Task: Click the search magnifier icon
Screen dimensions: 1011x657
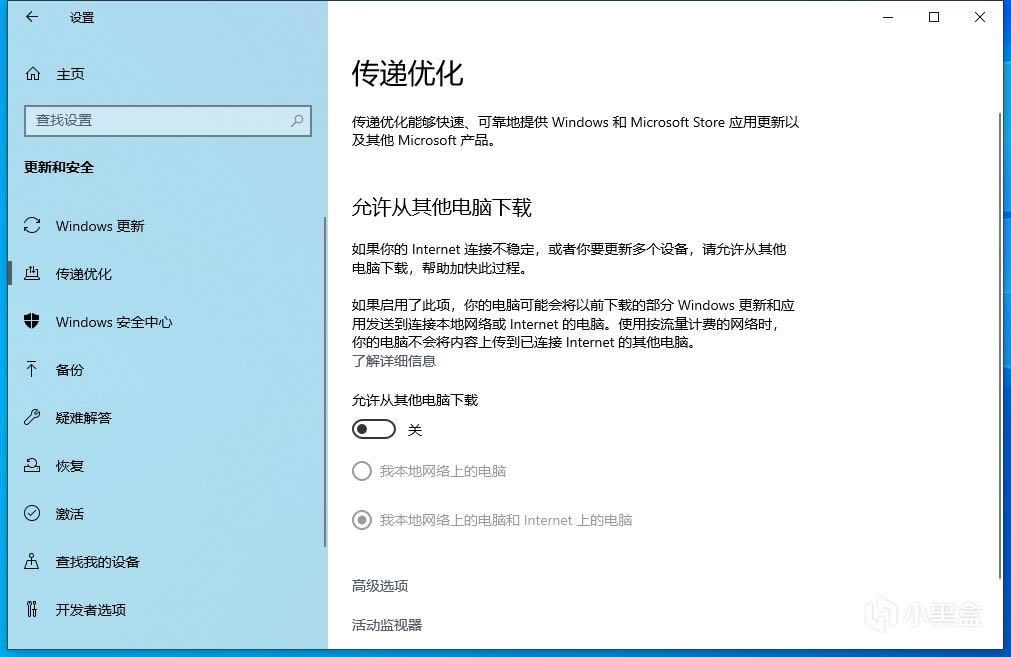Action: [297, 121]
